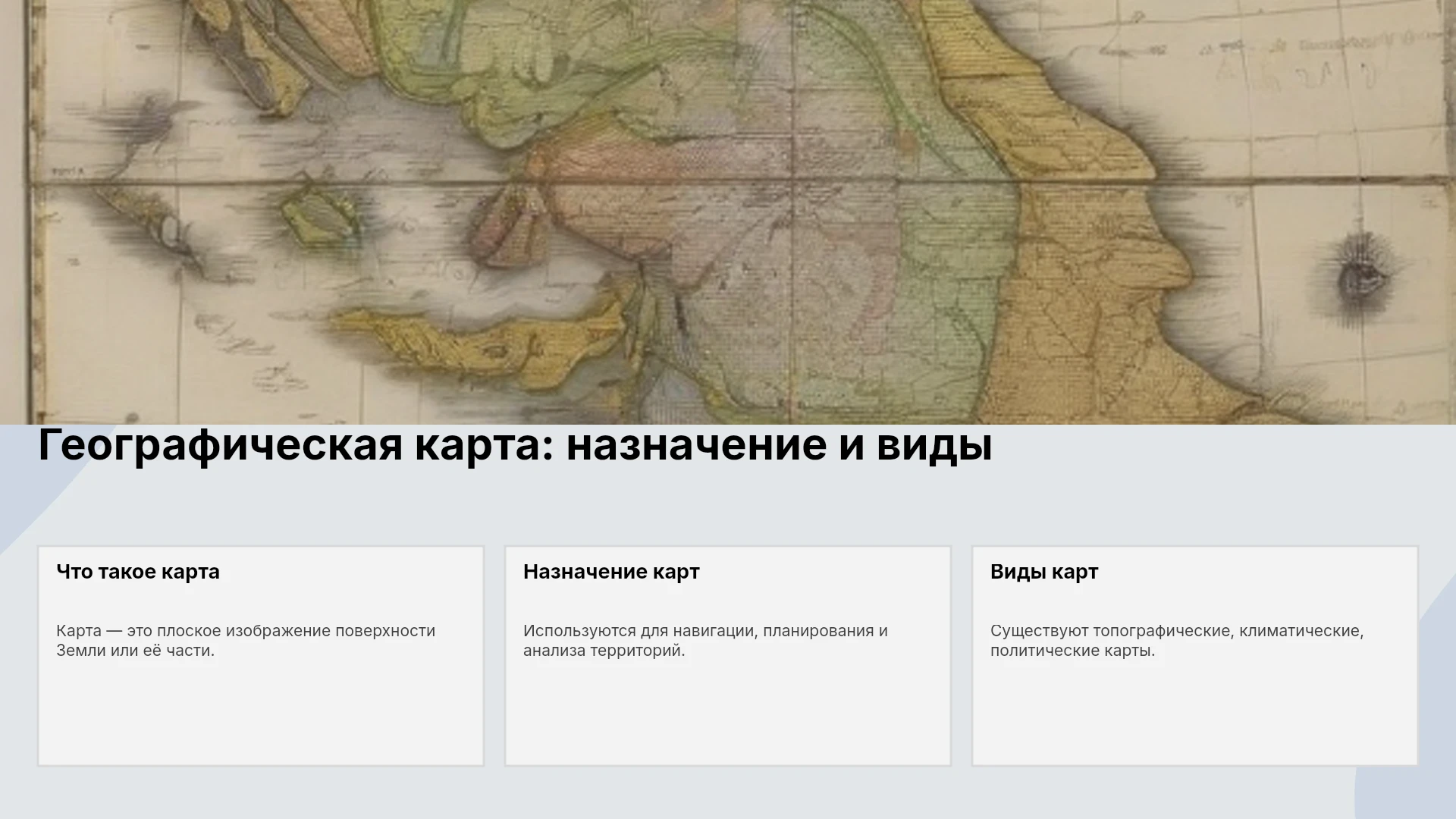The width and height of the screenshot is (1456, 819).
Task: Click the yellow peninsula on the map
Action: (485, 341)
